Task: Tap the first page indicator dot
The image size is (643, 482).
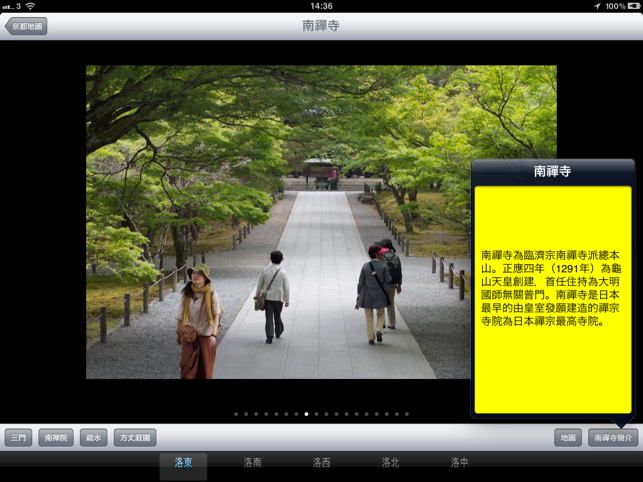Action: pyautogui.click(x=236, y=413)
